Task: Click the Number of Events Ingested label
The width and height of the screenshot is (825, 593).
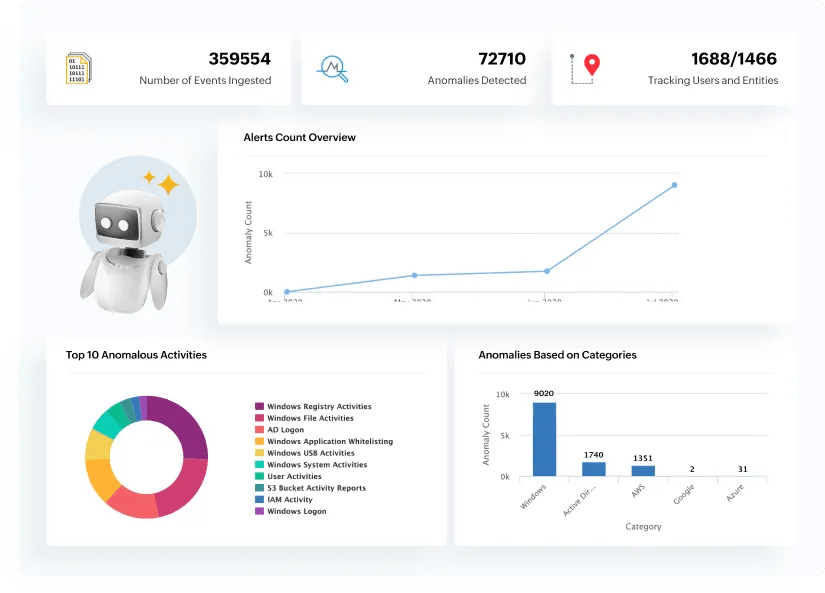Action: click(205, 81)
